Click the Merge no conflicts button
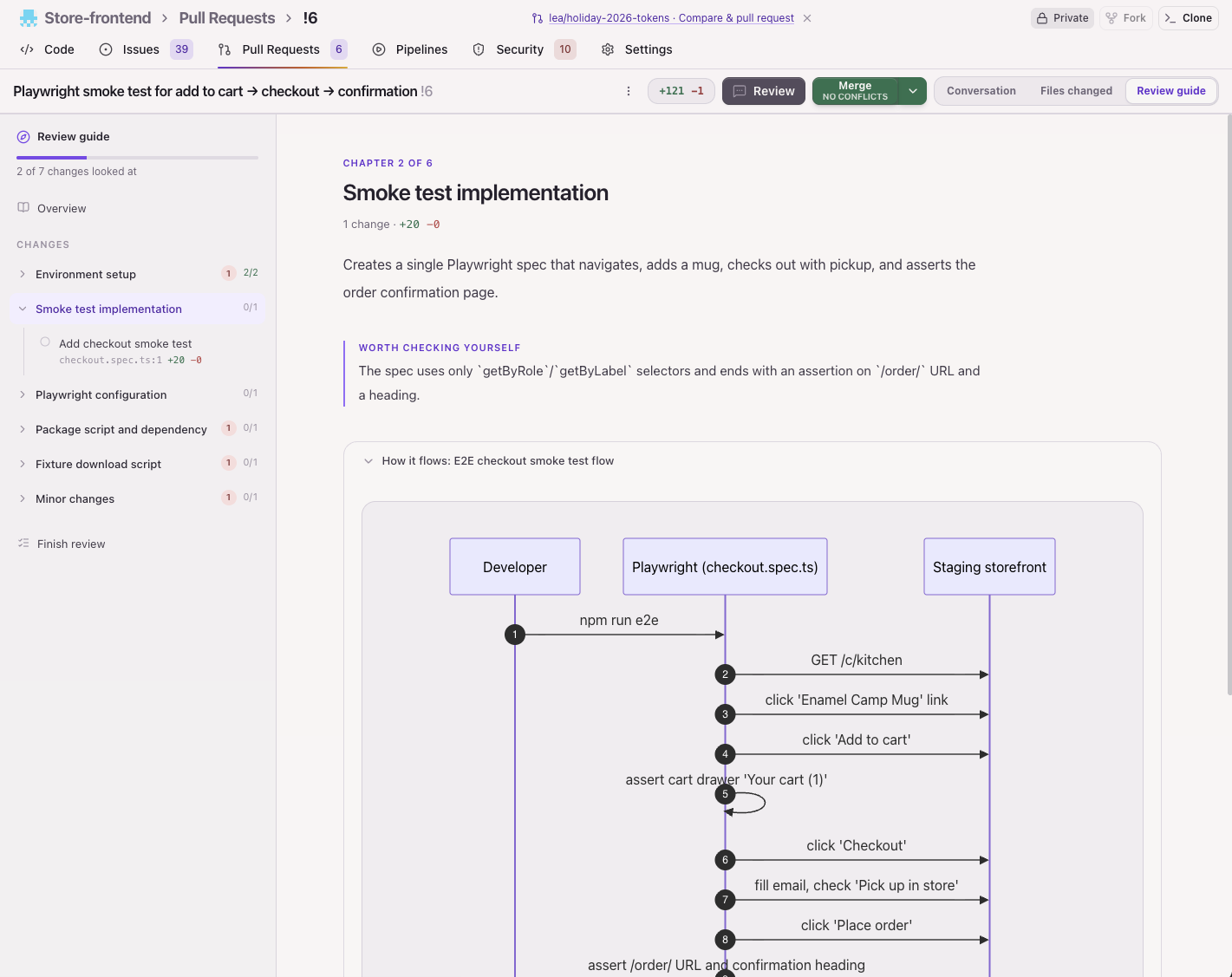1232x977 pixels. 855,91
